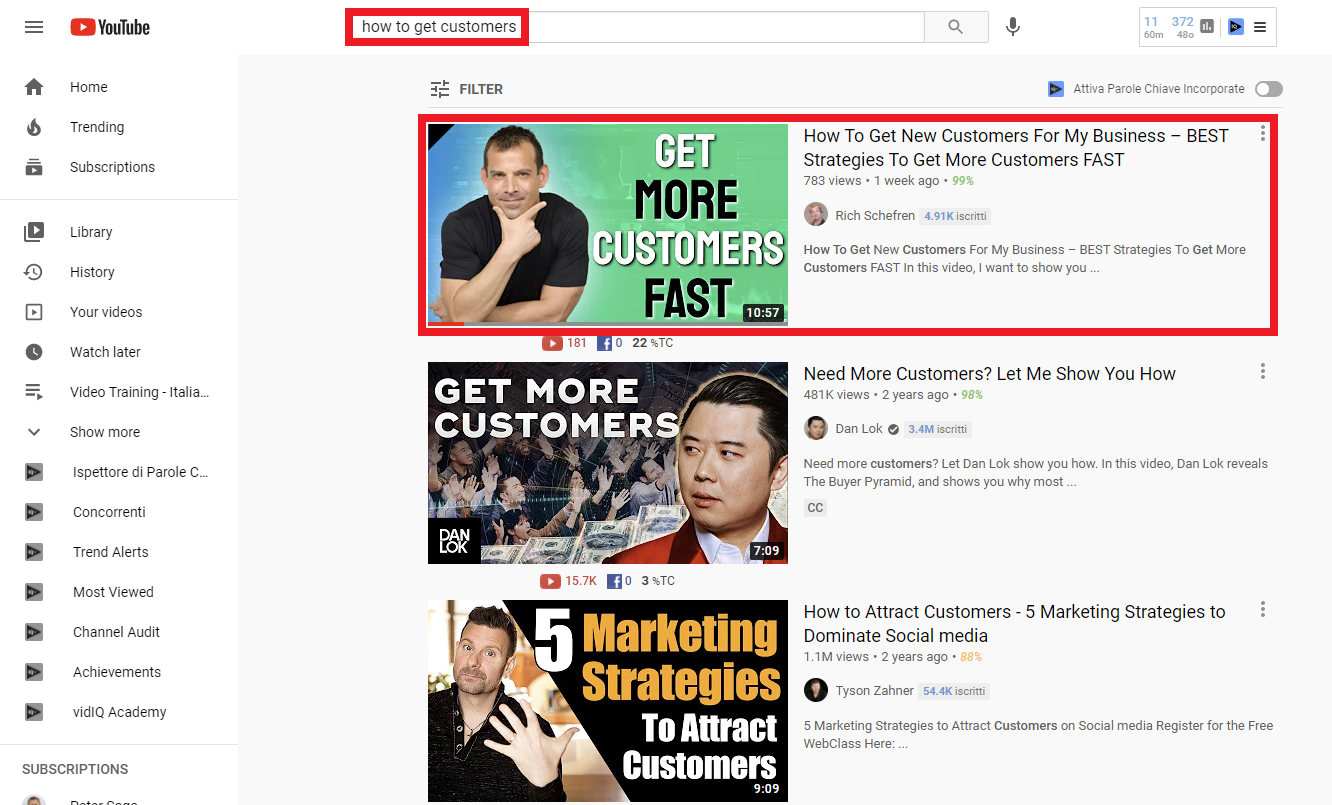Open vidIQ Academy in the sidebar
This screenshot has width=1332, height=805.
119,712
